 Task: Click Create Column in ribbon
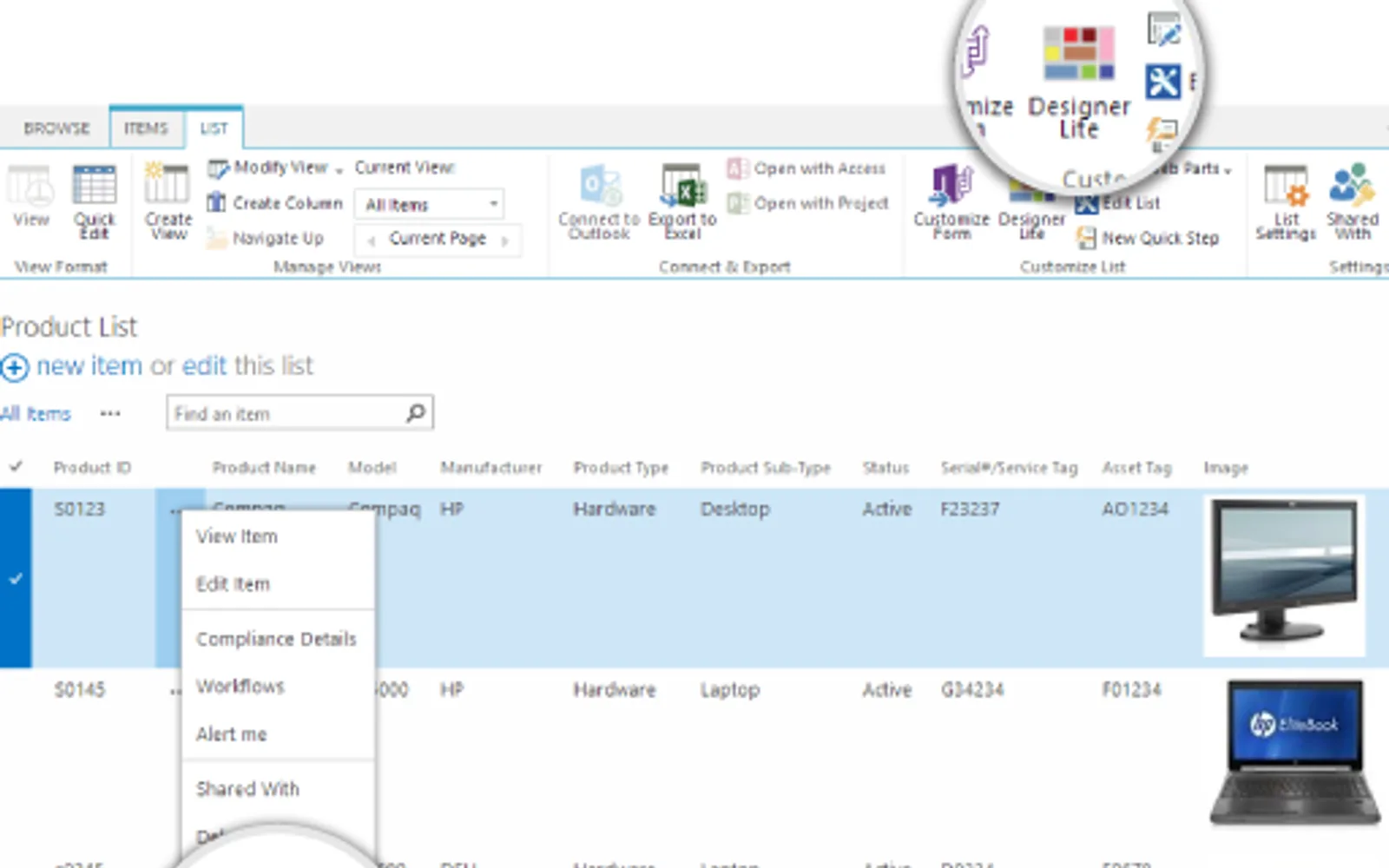coord(275,203)
